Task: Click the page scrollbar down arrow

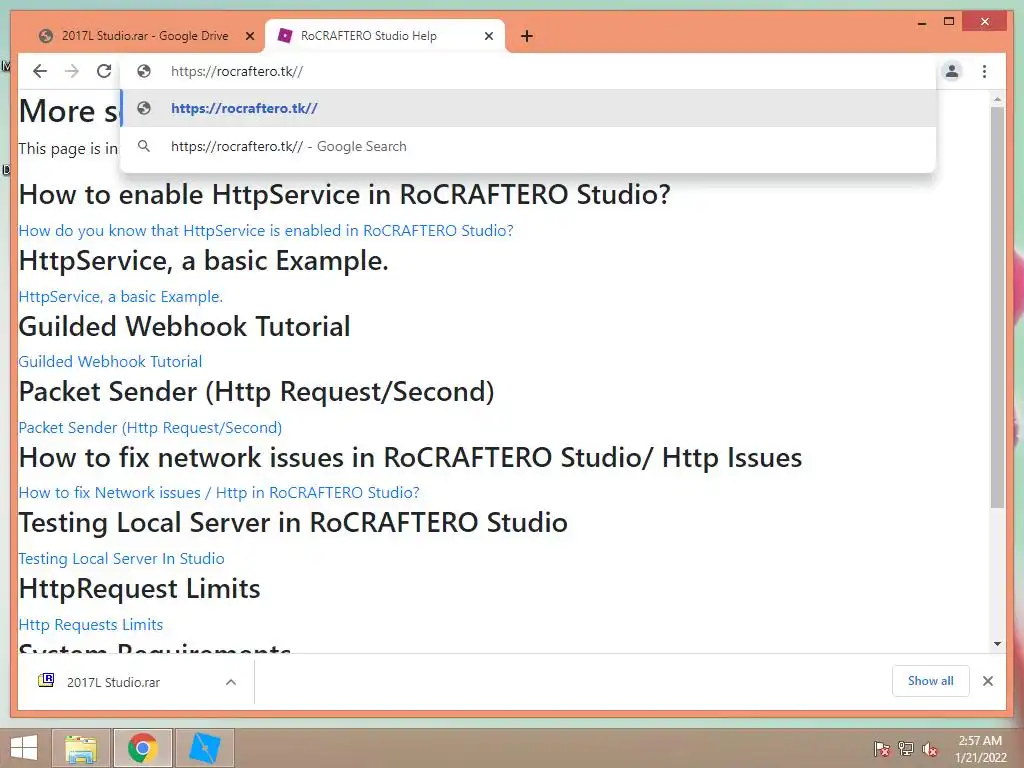Action: tap(997, 644)
